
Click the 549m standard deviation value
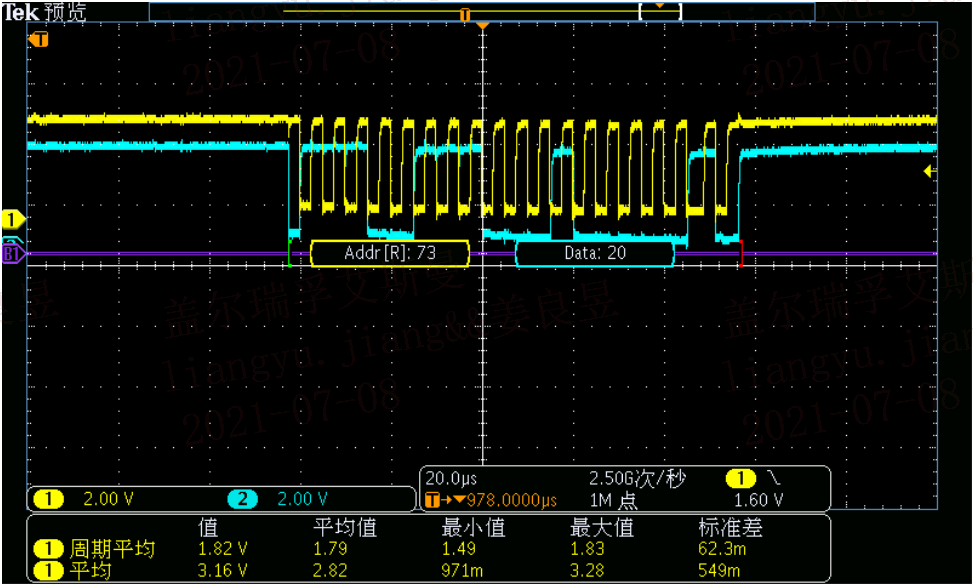click(719, 570)
